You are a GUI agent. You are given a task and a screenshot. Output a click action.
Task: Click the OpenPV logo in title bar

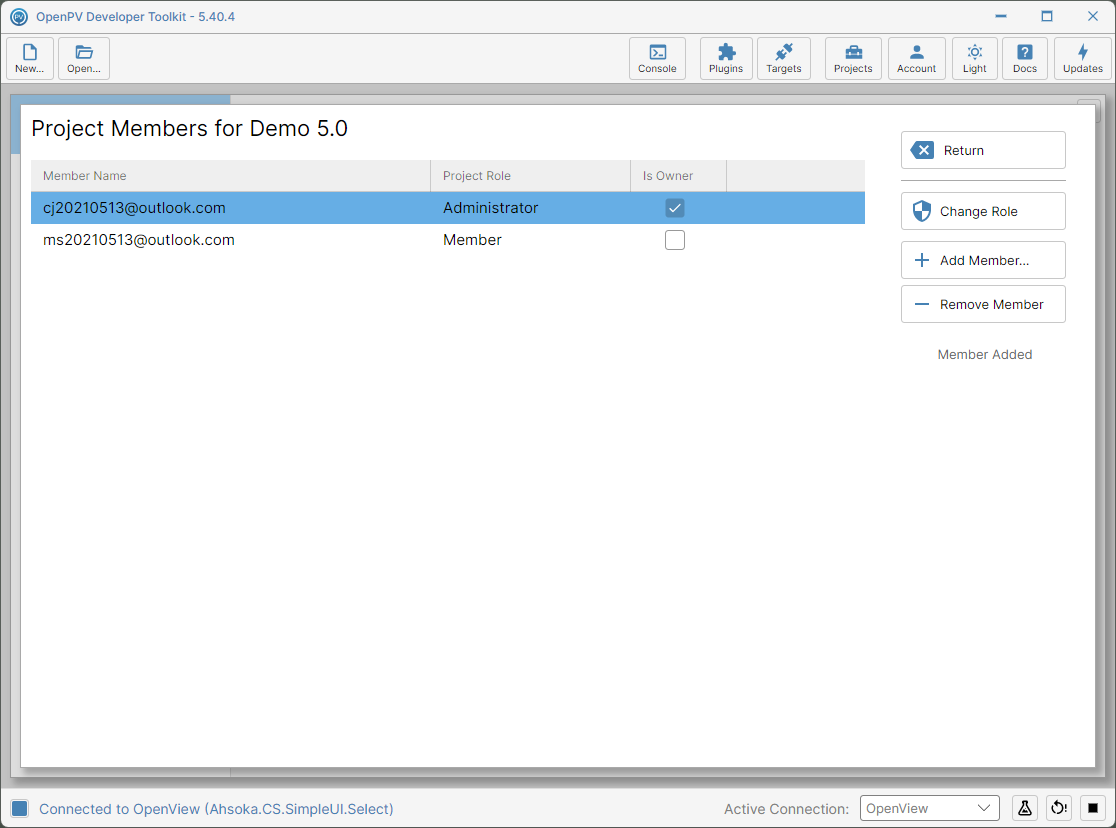(x=19, y=16)
